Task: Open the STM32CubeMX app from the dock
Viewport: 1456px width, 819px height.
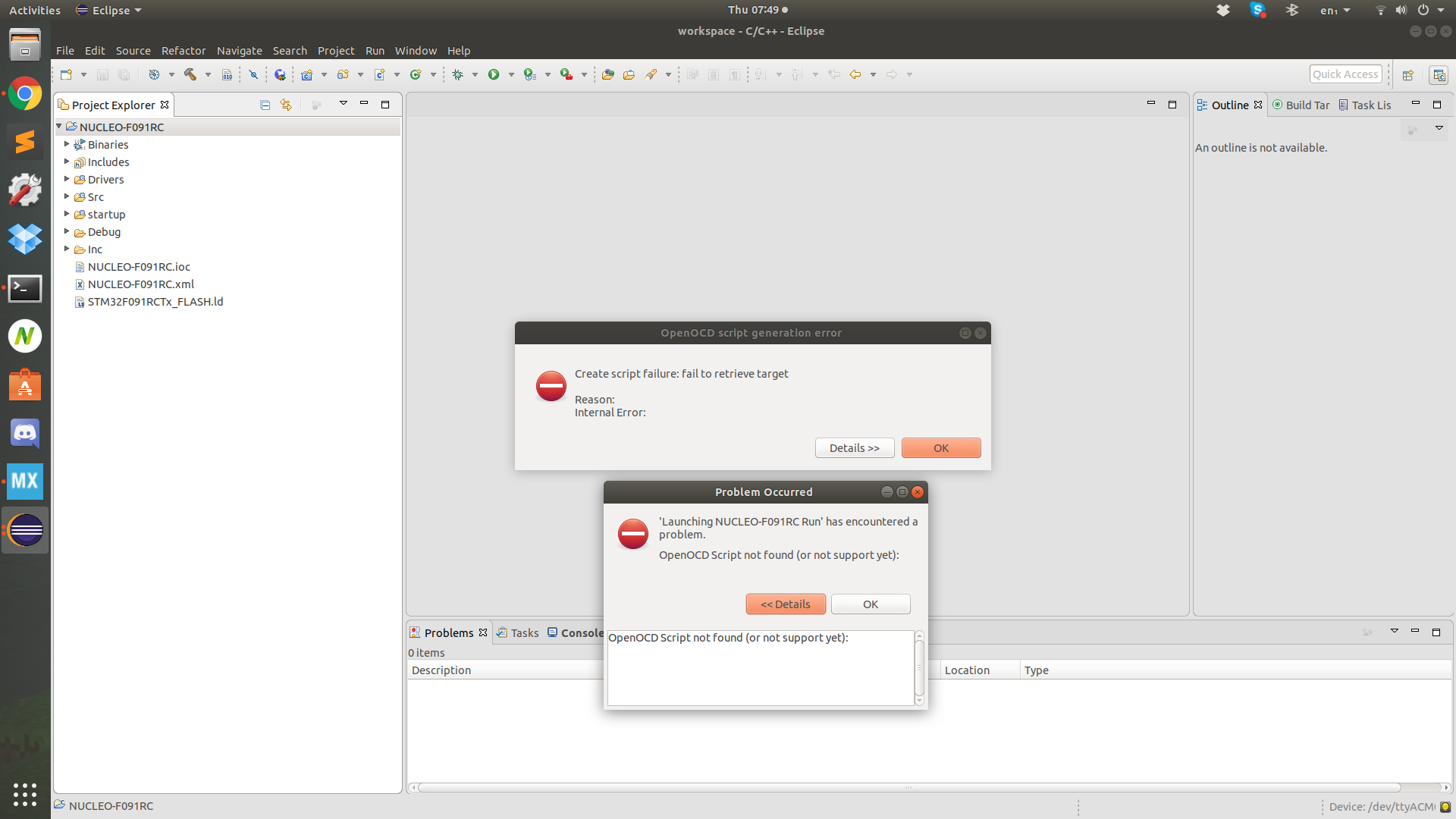Action: pos(25,482)
